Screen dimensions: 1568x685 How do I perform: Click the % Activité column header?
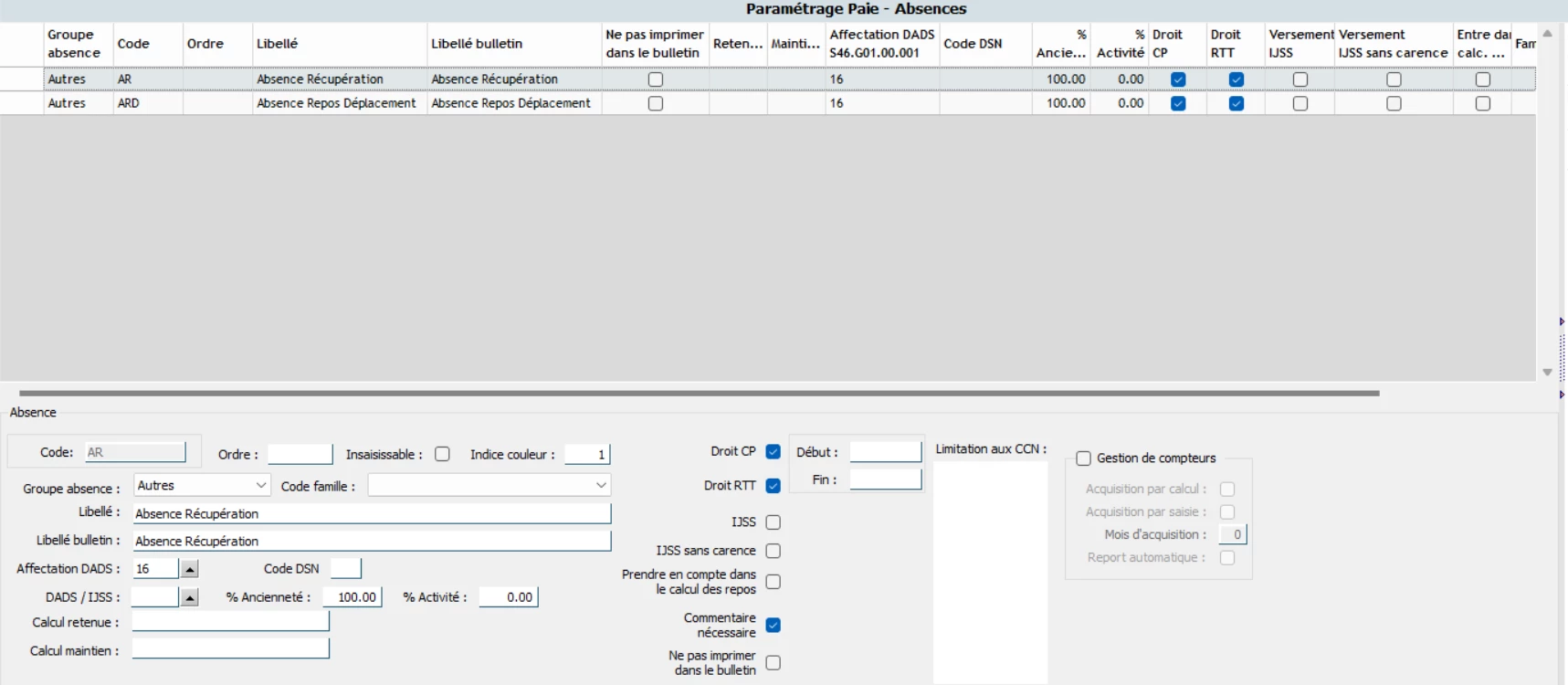pyautogui.click(x=1119, y=44)
